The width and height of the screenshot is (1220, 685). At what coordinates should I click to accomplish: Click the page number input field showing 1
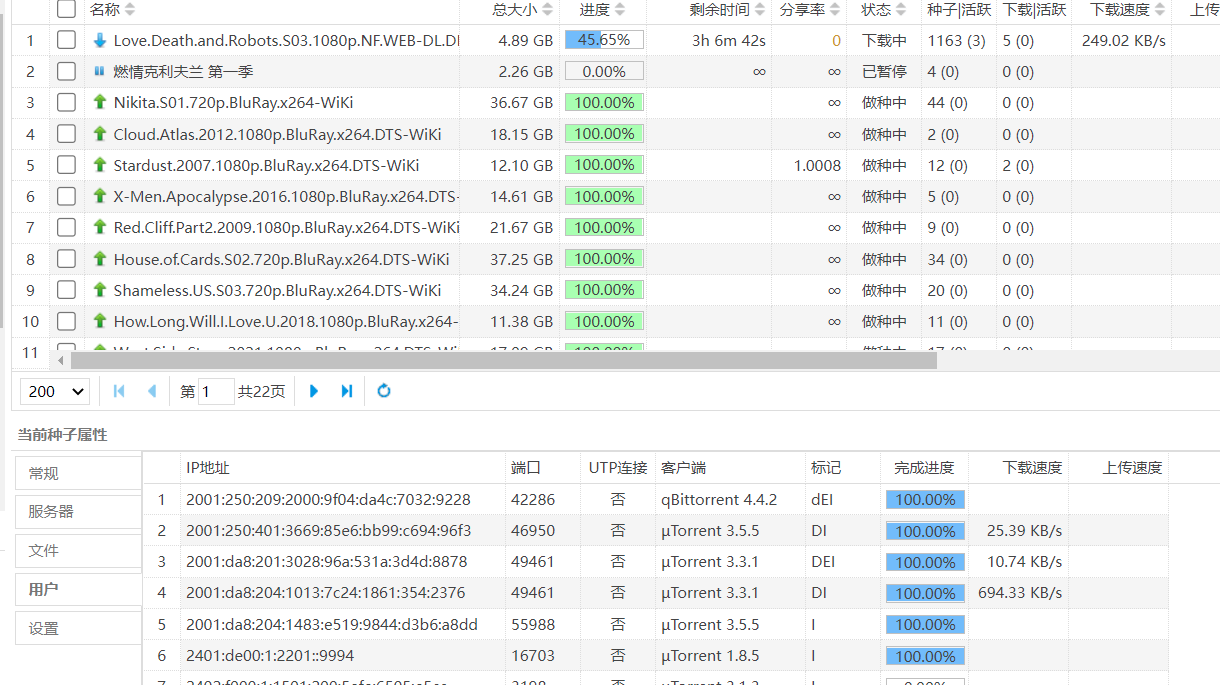(216, 391)
